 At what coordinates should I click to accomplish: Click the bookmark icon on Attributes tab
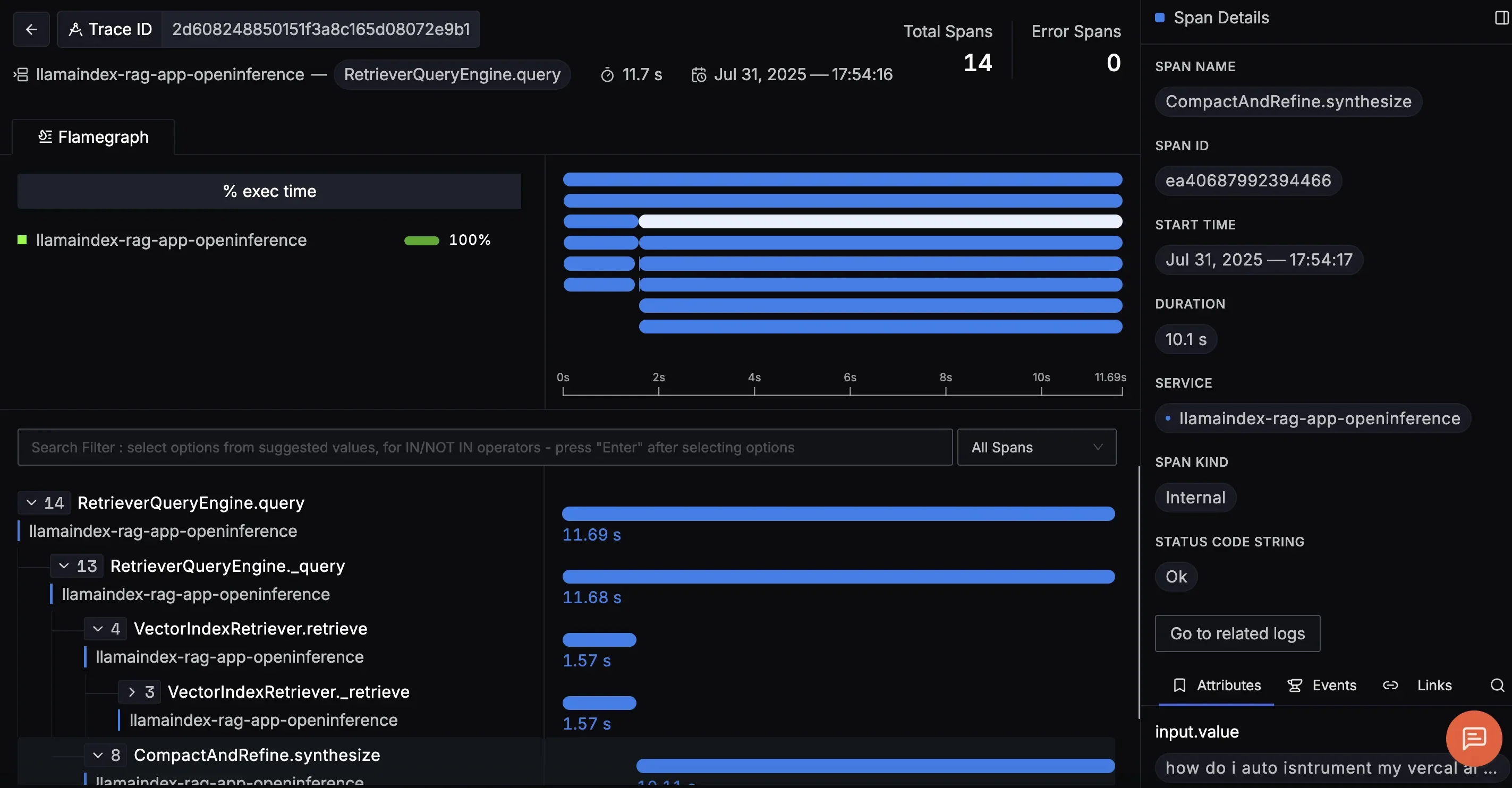(1180, 685)
